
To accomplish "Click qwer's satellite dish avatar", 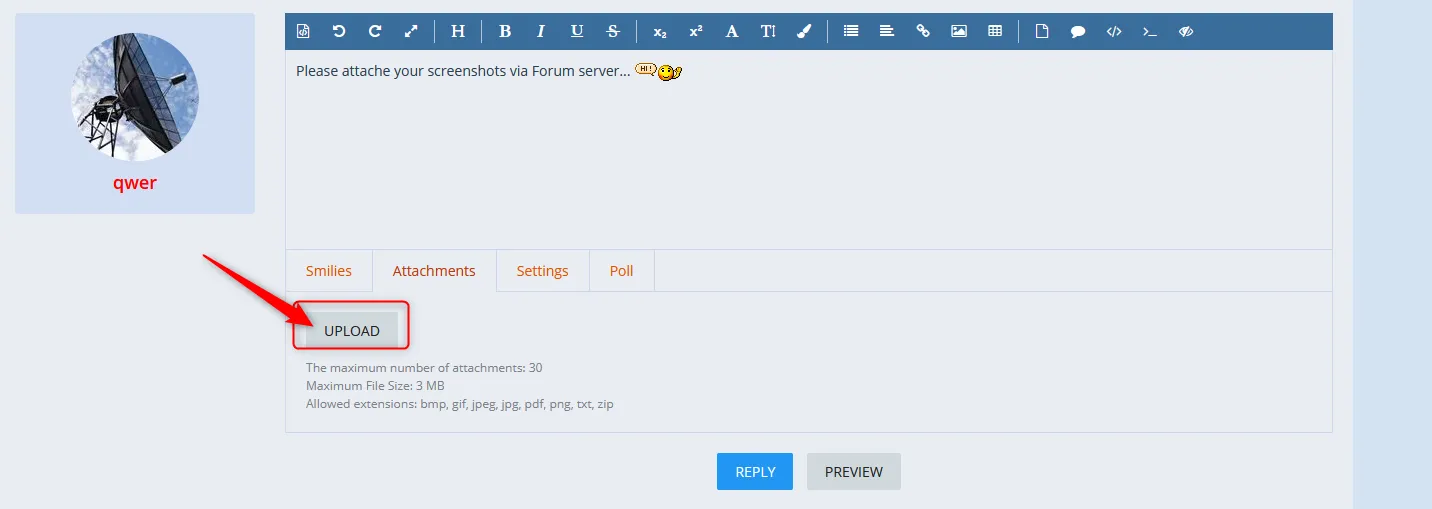I will (x=135, y=97).
